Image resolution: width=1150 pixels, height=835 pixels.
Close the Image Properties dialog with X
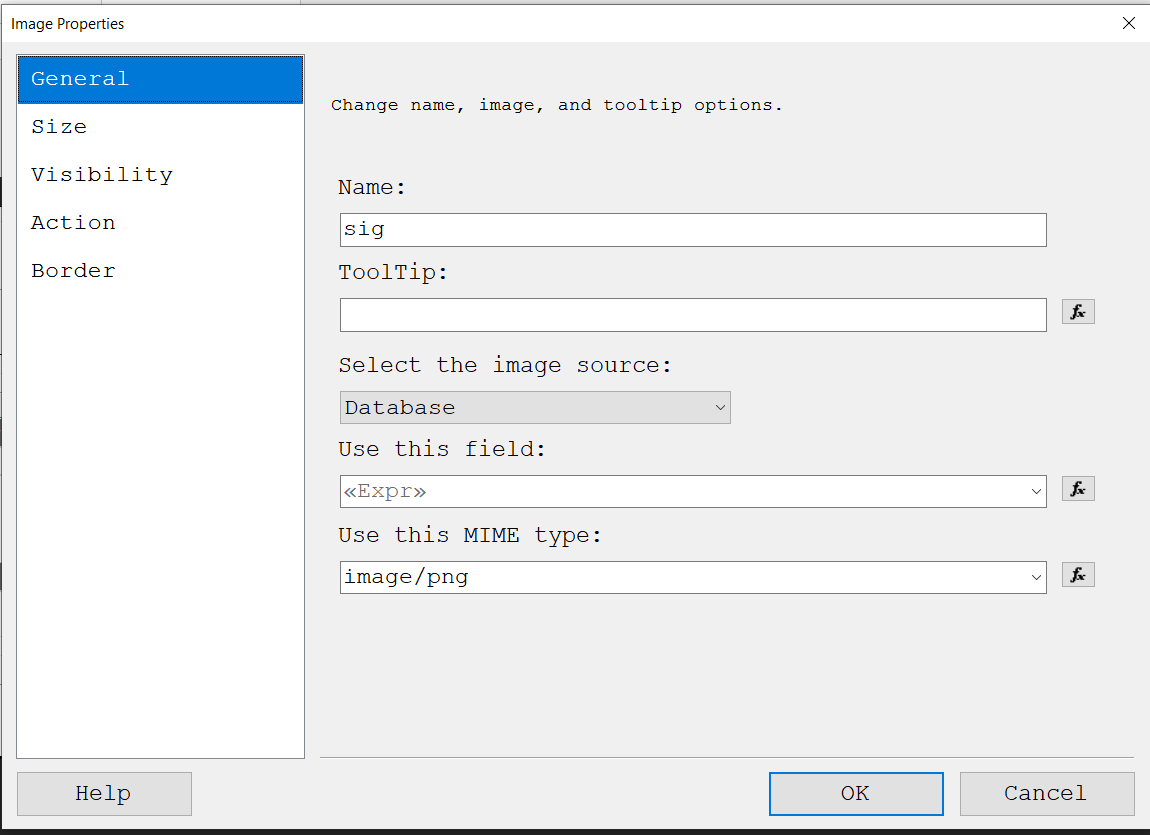pos(1129,22)
